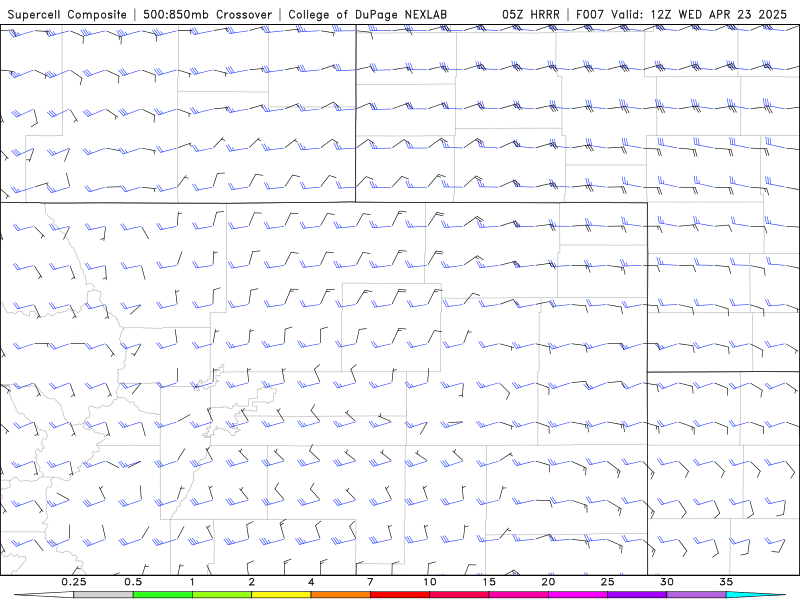Screen dimensions: 800x600
Task: Click the gray 0.25–0.5 colorbar segment
Action: [x=103, y=595]
